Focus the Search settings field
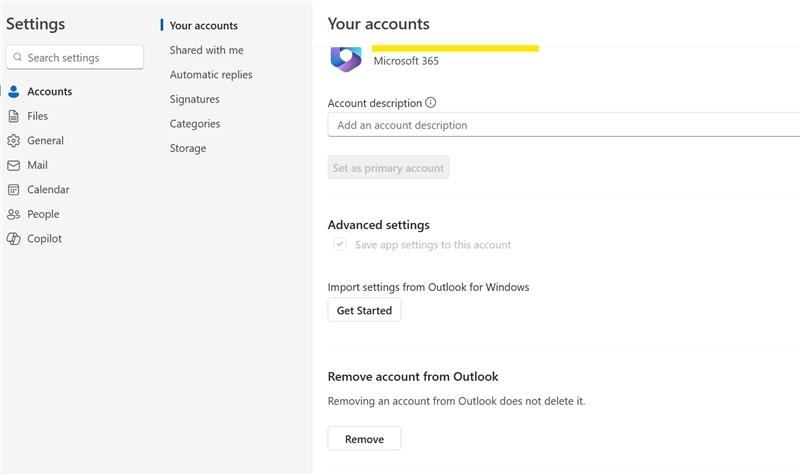800x475 pixels. click(75, 57)
